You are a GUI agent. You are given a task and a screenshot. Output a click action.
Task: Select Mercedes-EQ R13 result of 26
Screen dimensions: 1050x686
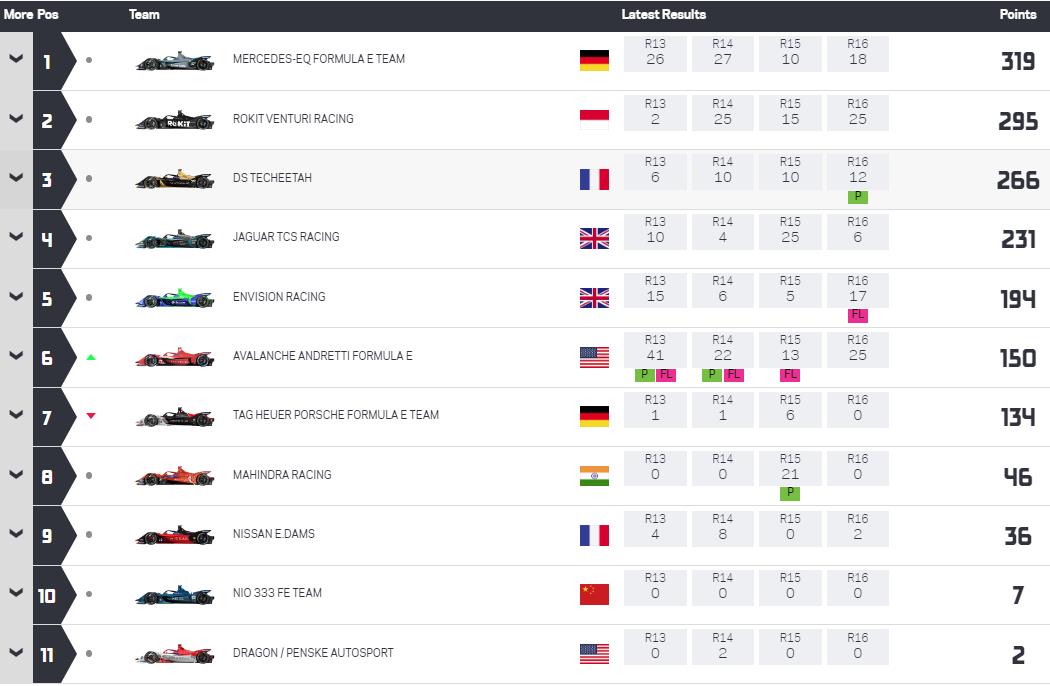[656, 54]
